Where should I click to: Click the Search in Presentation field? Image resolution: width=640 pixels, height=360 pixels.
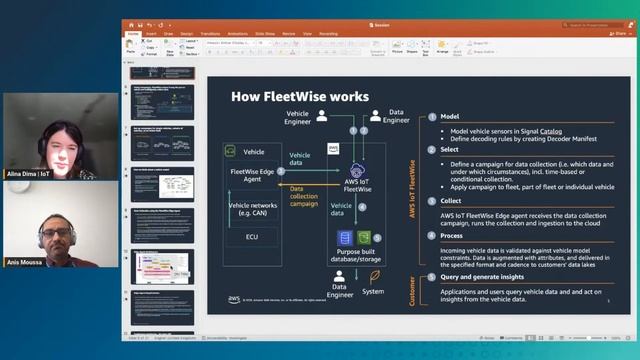[x=593, y=25]
